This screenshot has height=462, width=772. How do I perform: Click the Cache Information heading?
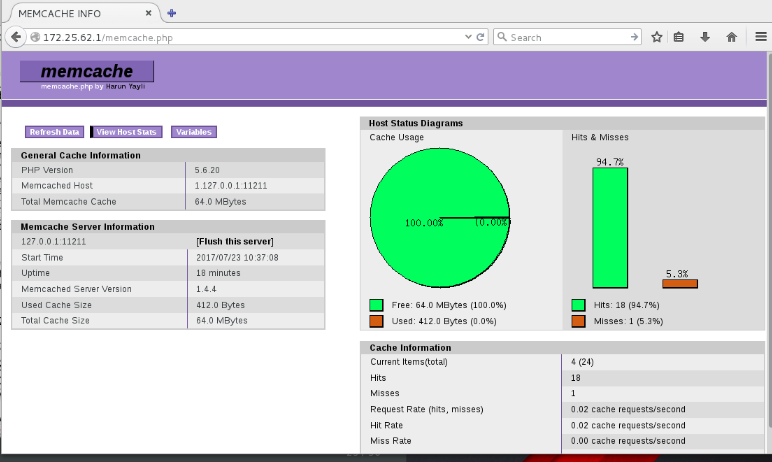[x=410, y=348]
